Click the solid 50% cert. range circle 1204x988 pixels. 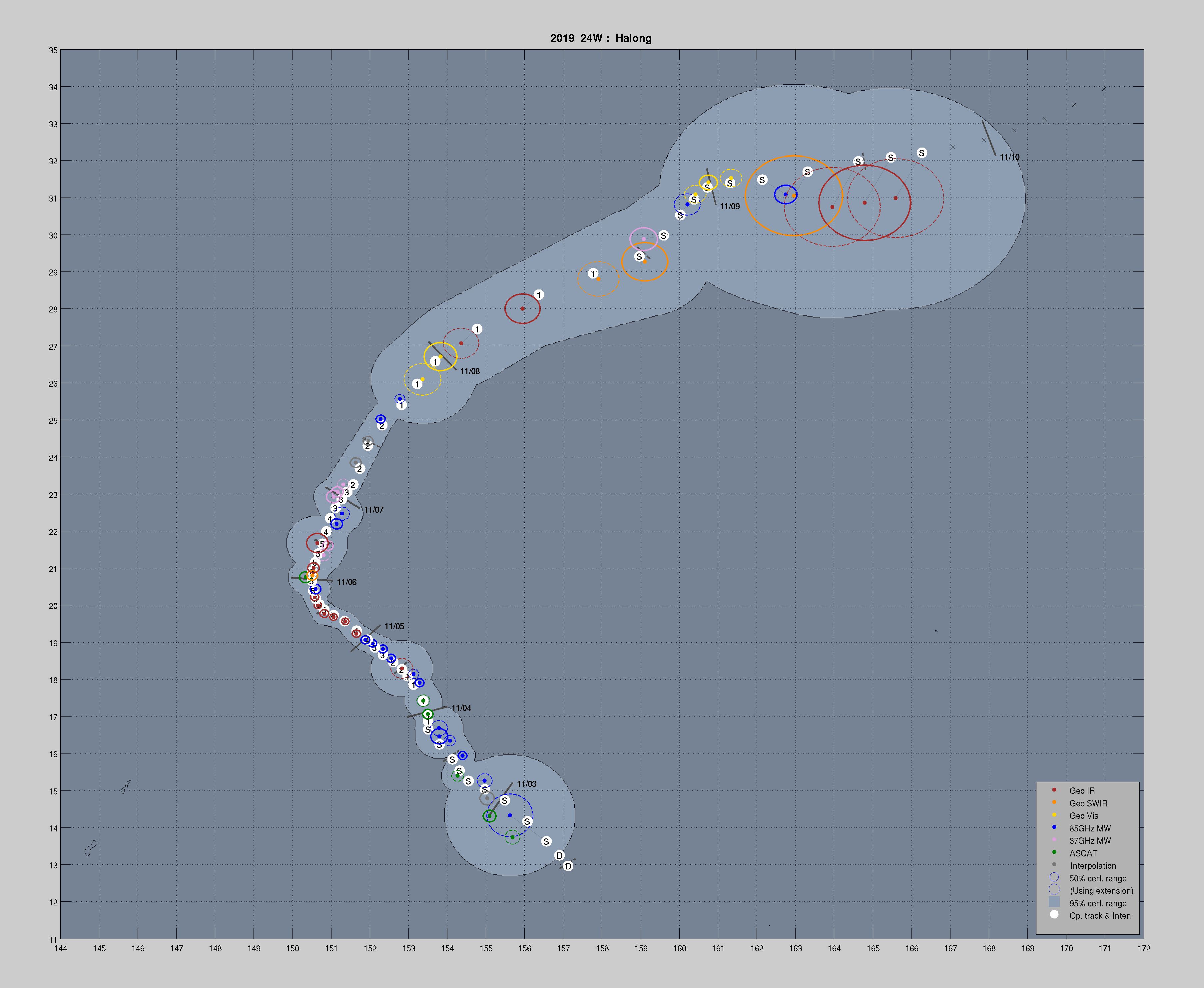pyautogui.click(x=1054, y=878)
